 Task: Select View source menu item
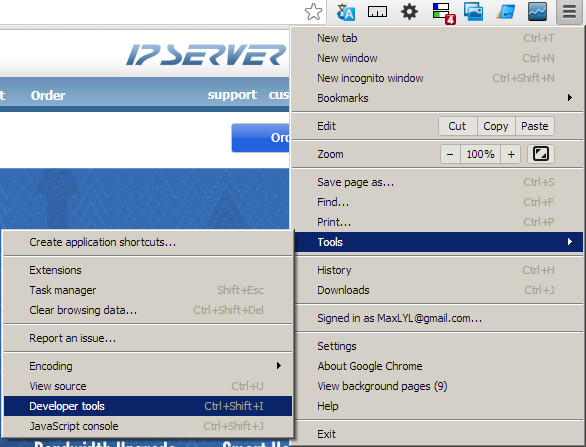pyautogui.click(x=148, y=386)
